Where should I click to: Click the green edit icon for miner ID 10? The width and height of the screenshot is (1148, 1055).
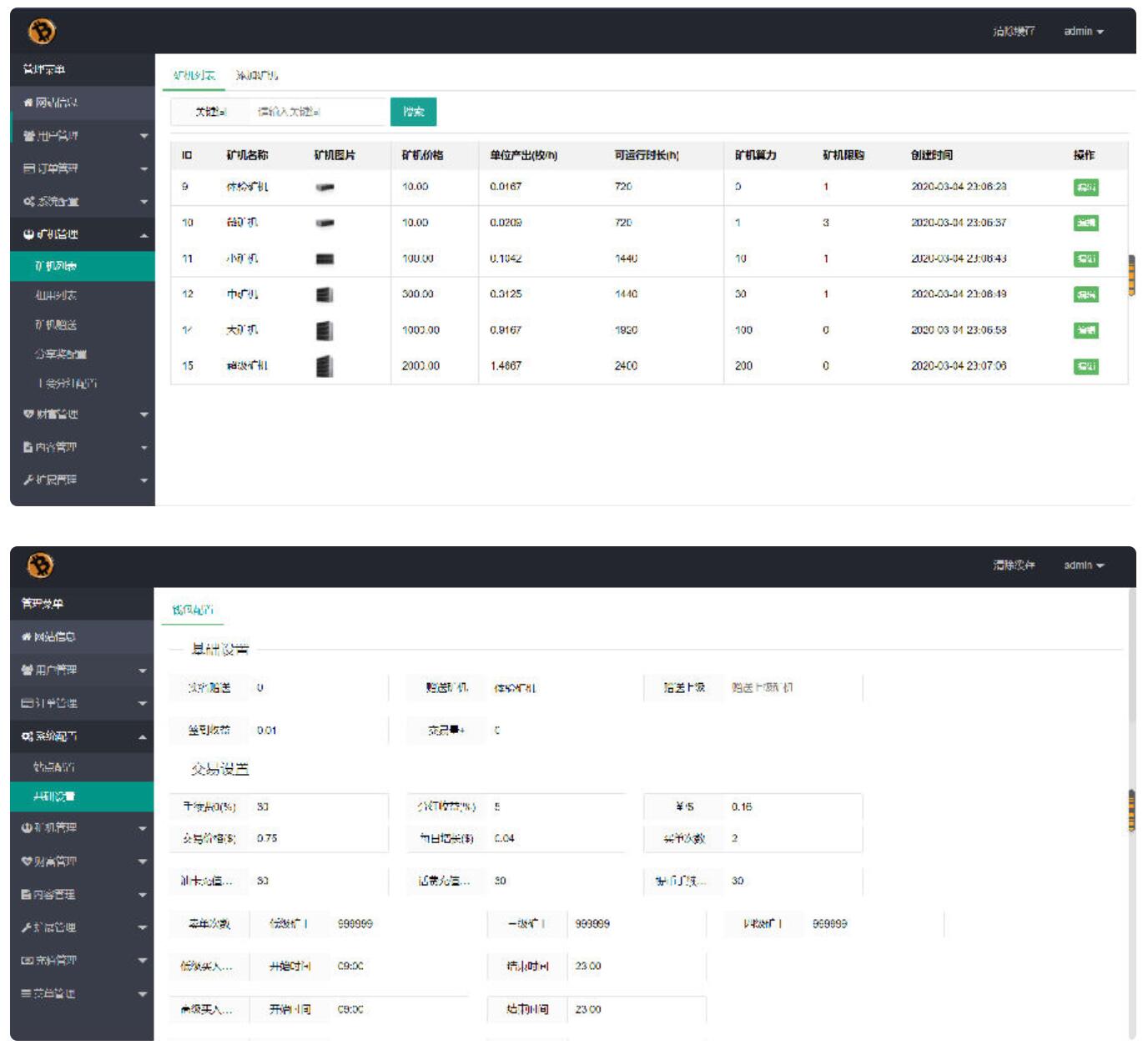(1085, 224)
